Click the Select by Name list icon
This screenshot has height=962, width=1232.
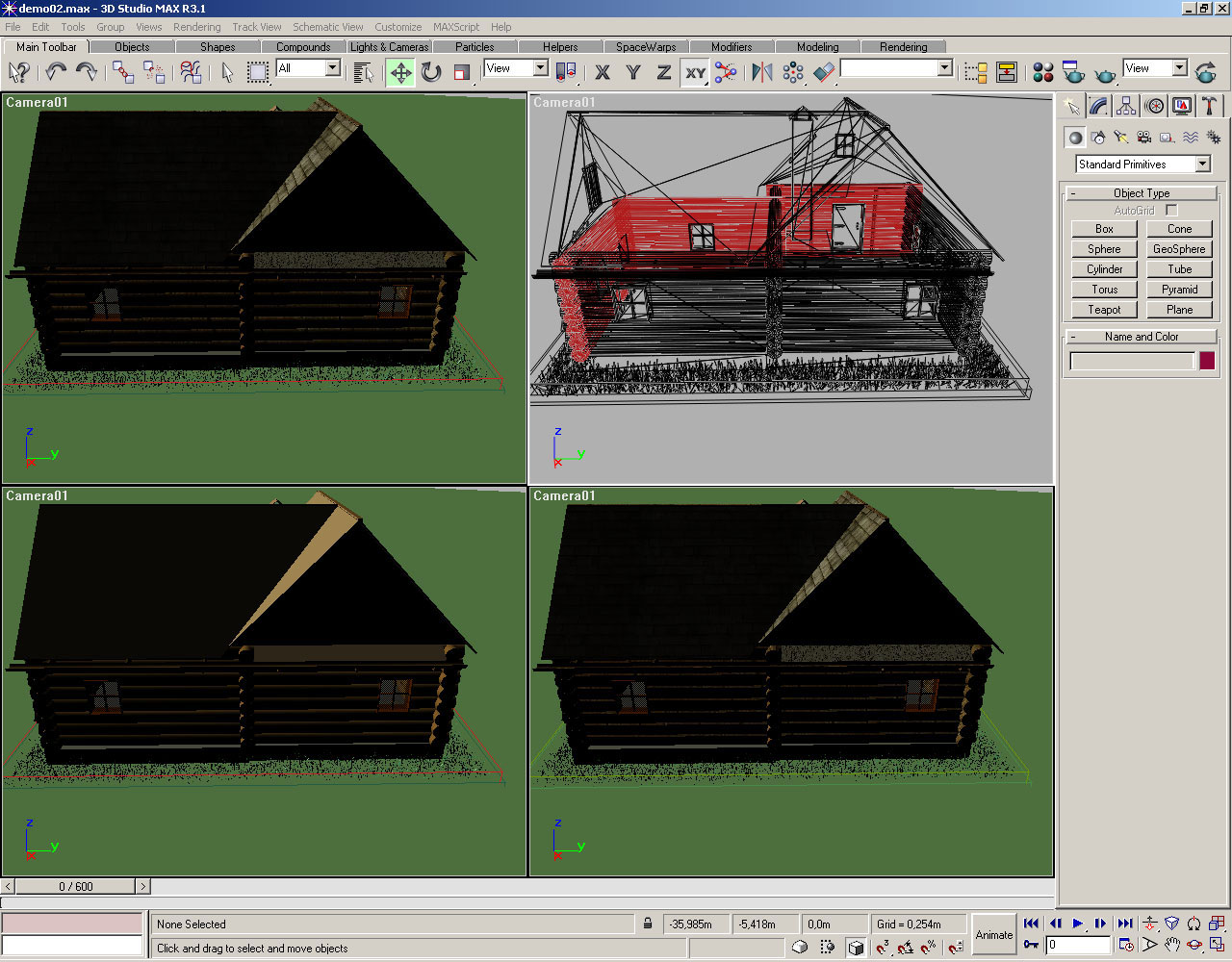coord(363,72)
